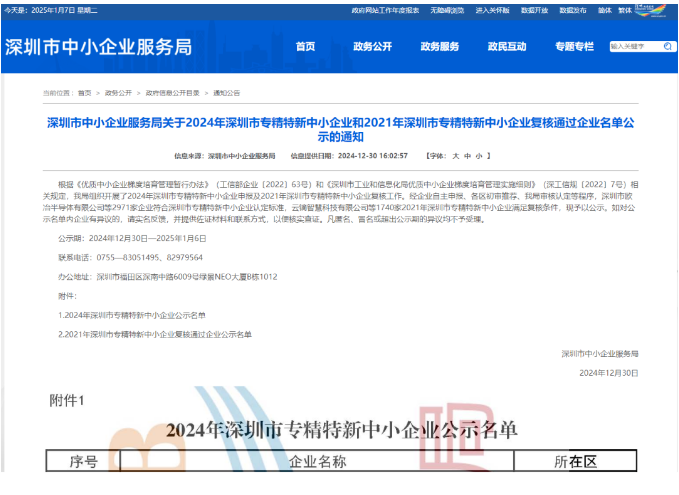Open the 专题专栏 navigation menu
Viewport: 679px width, 495px height.
(574, 46)
